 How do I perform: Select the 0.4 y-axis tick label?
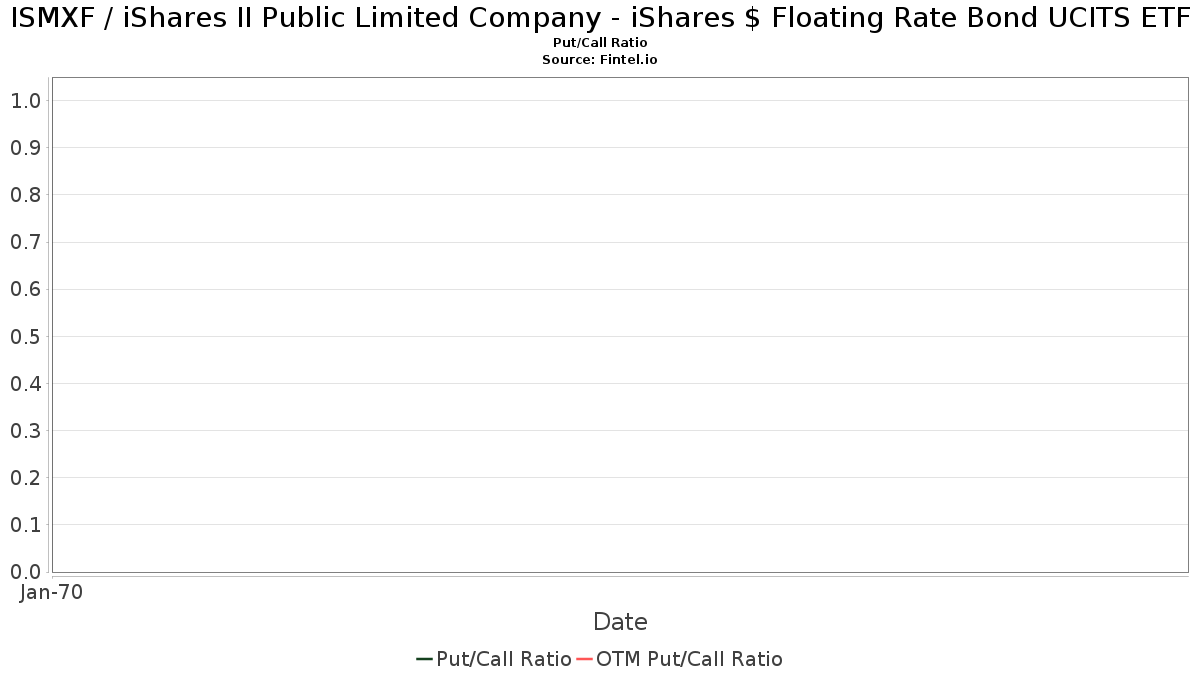point(25,383)
